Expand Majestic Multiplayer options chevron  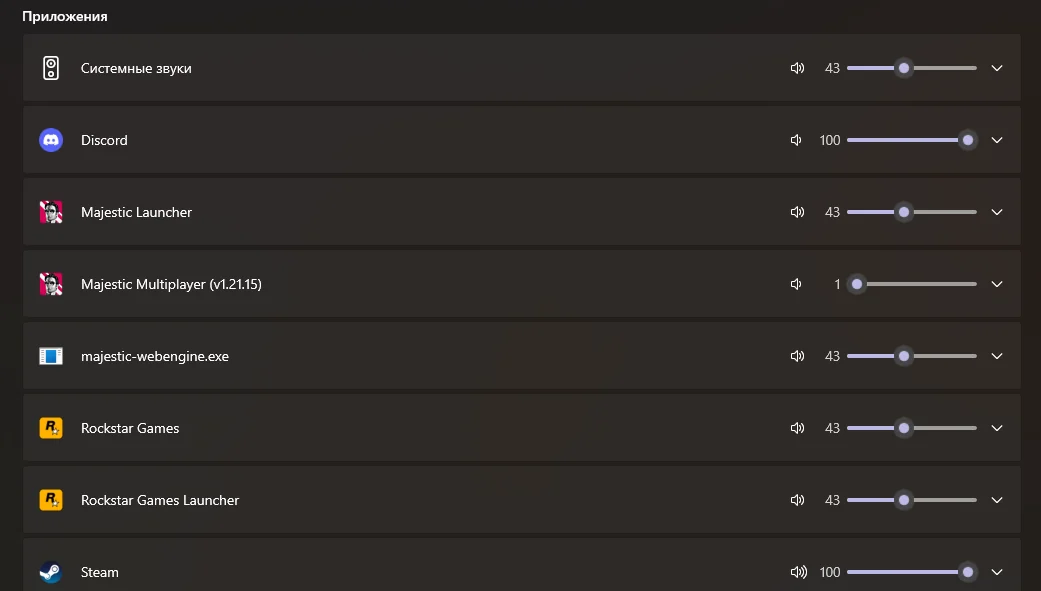pos(997,284)
